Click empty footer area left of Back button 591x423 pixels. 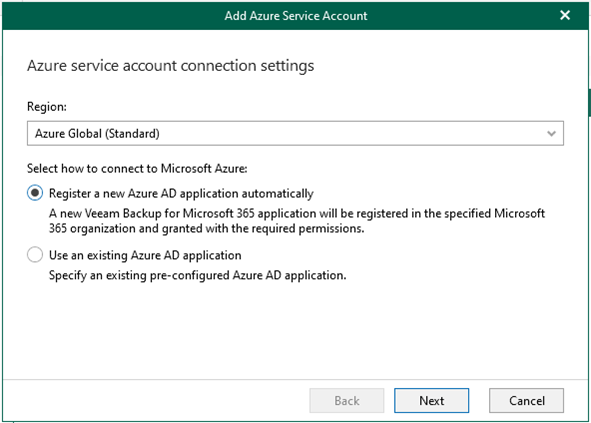point(155,400)
